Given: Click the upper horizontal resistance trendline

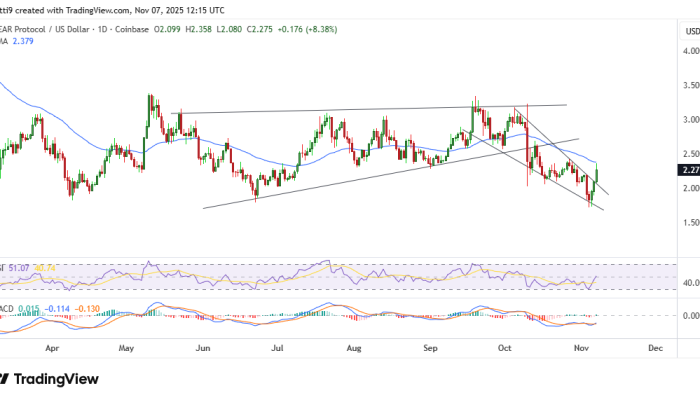Looking at the screenshot, I should pyautogui.click(x=370, y=109).
